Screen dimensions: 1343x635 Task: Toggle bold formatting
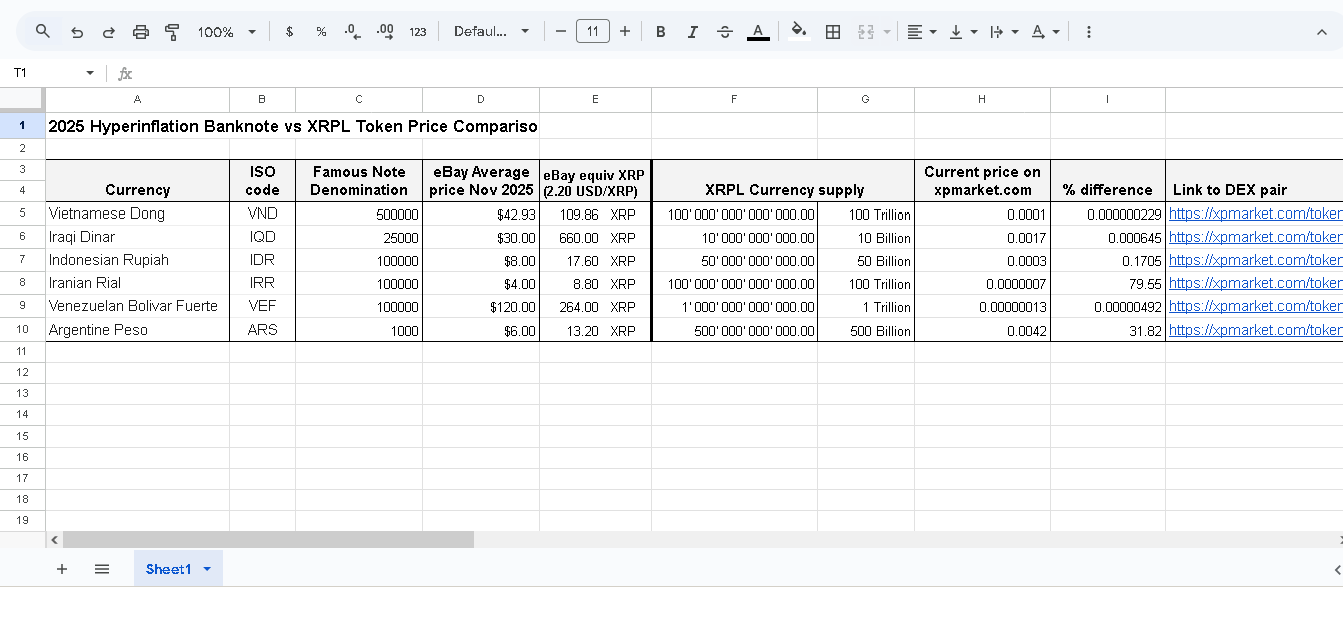coord(660,32)
